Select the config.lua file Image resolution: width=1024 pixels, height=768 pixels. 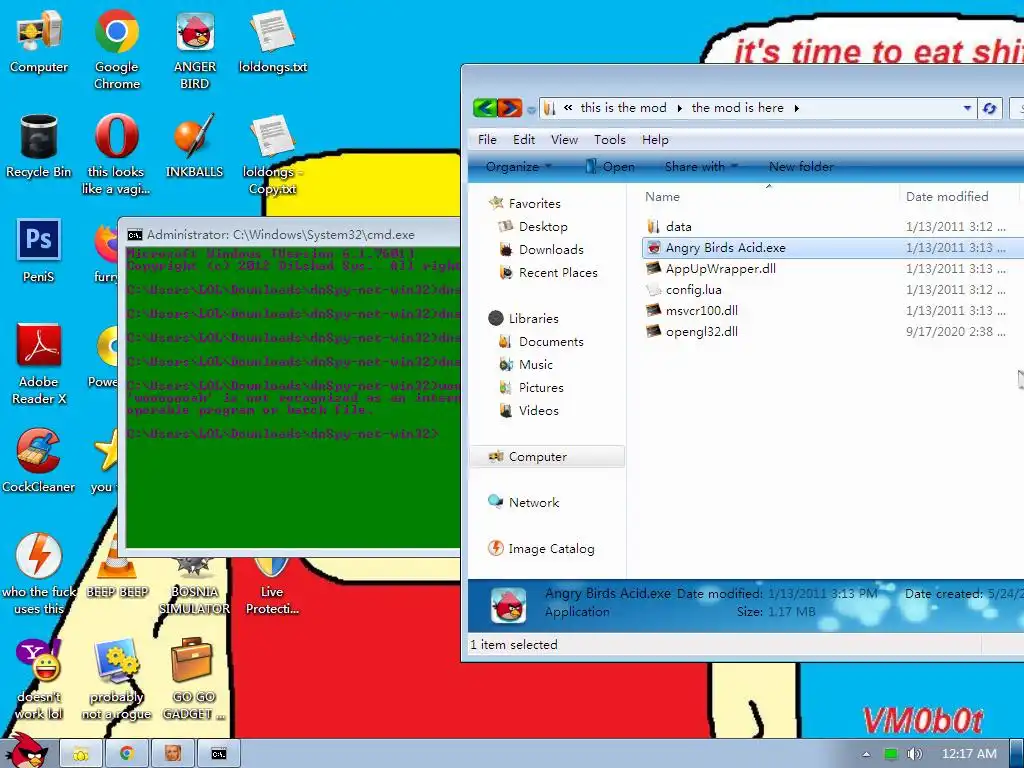pos(684,289)
